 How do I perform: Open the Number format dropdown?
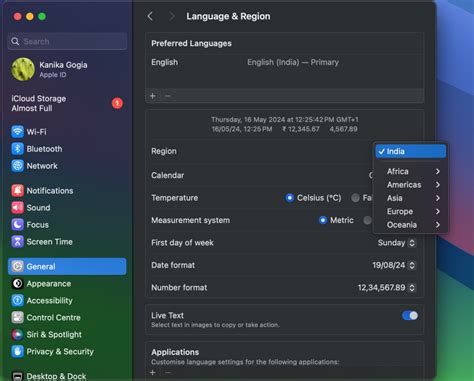(x=386, y=287)
